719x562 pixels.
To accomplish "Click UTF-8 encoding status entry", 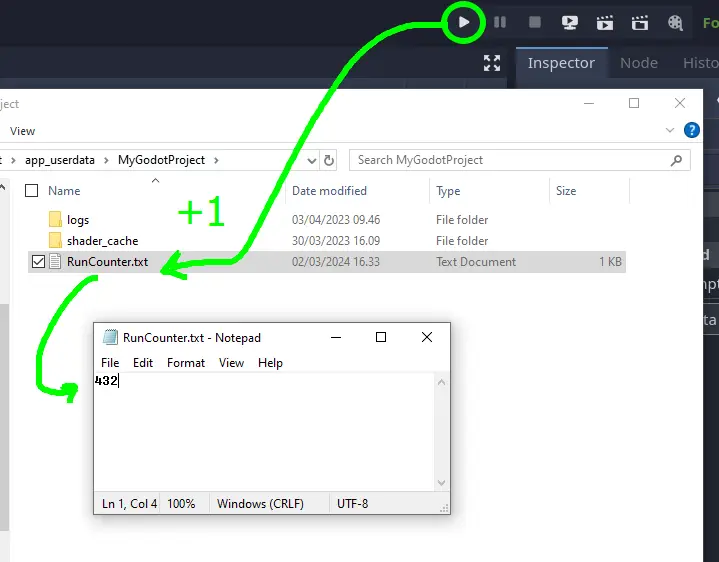I will point(353,504).
